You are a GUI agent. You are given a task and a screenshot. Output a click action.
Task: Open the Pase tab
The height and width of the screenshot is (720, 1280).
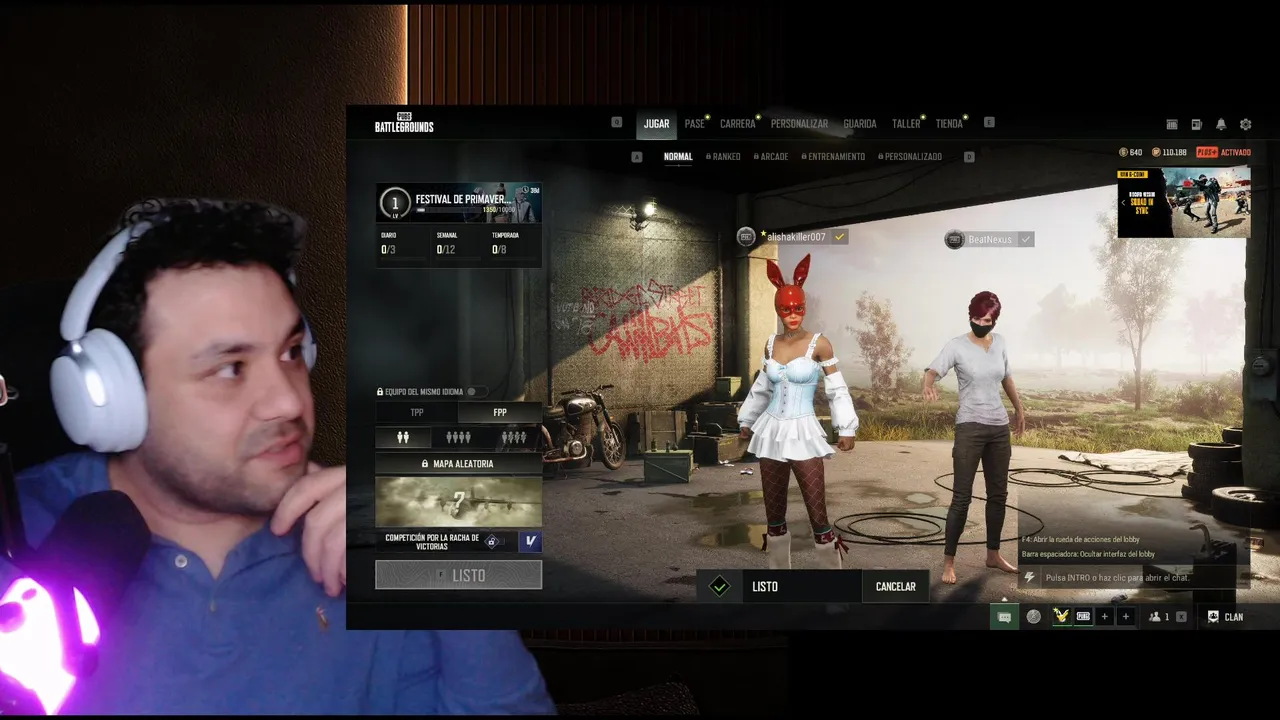click(695, 124)
